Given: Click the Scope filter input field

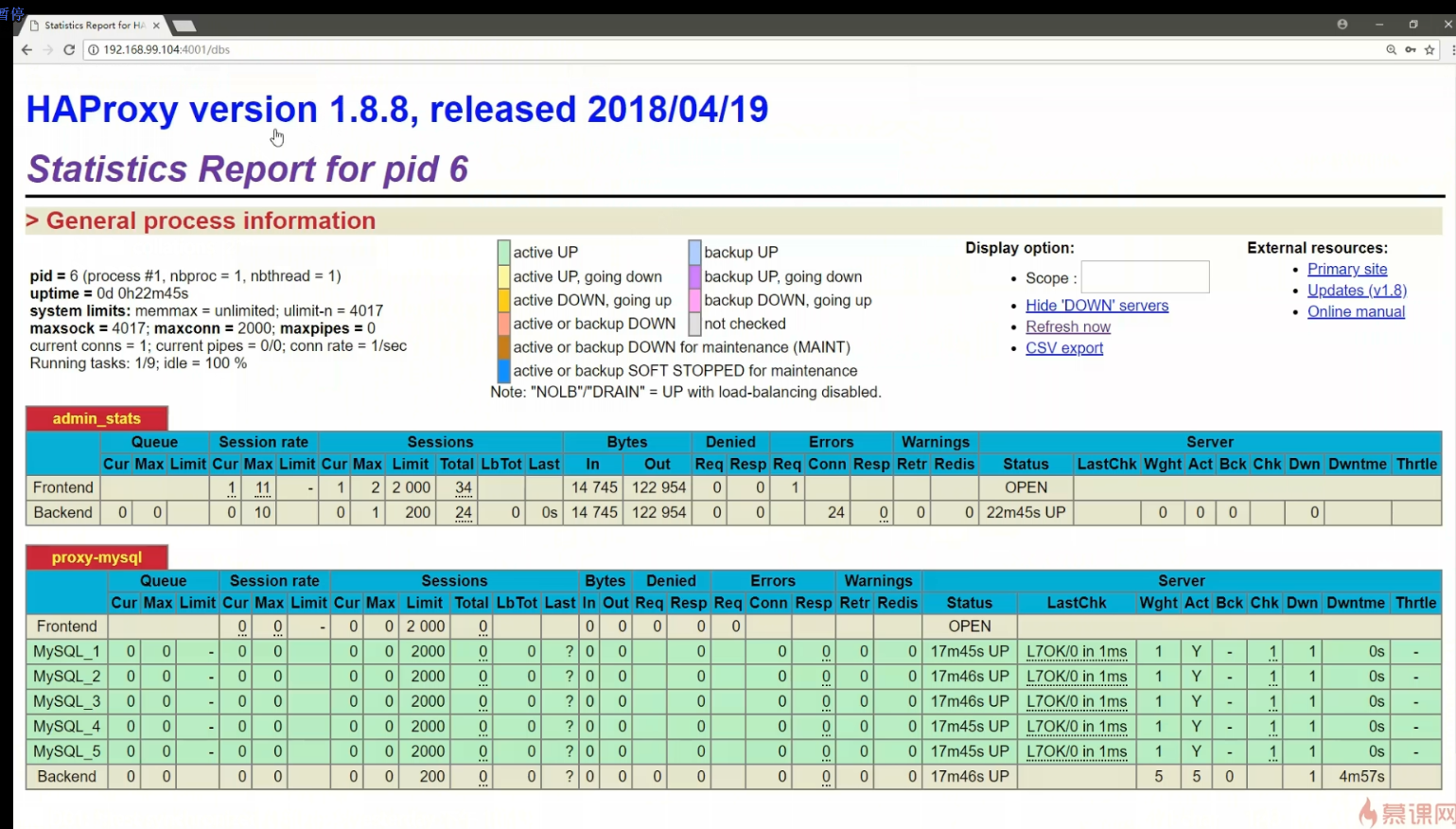Looking at the screenshot, I should [x=1145, y=277].
